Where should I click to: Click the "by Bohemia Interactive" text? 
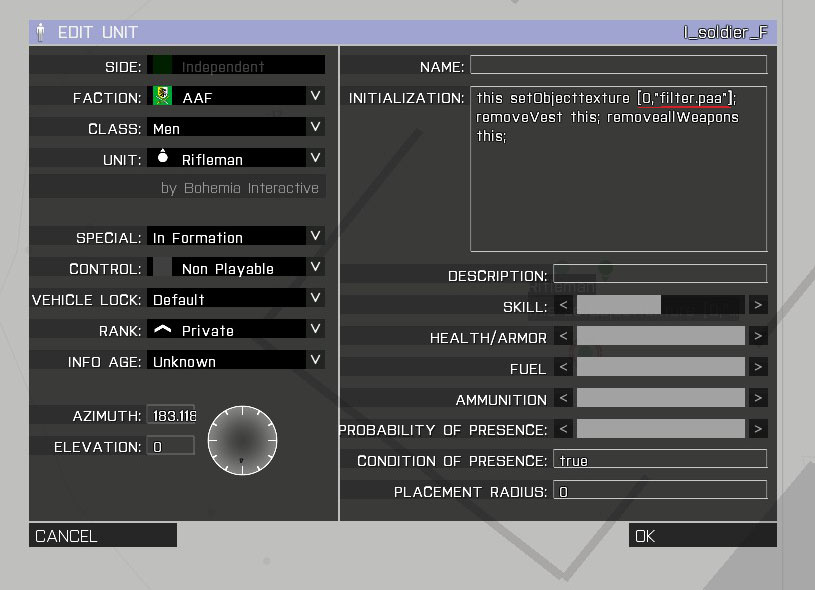[x=240, y=188]
